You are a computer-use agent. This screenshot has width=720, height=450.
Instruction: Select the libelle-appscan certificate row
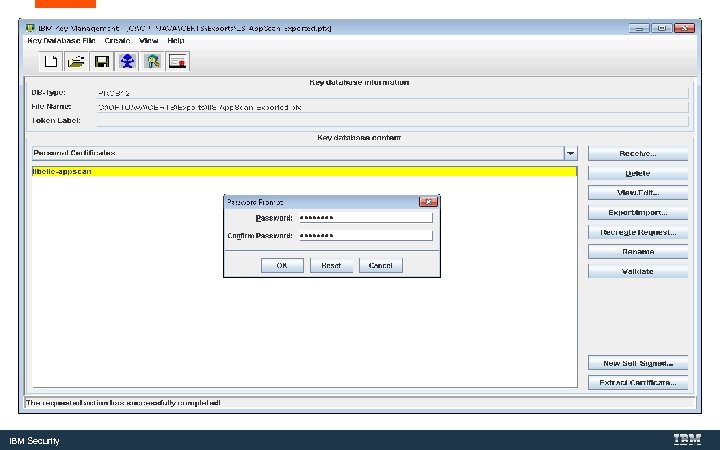click(x=304, y=171)
